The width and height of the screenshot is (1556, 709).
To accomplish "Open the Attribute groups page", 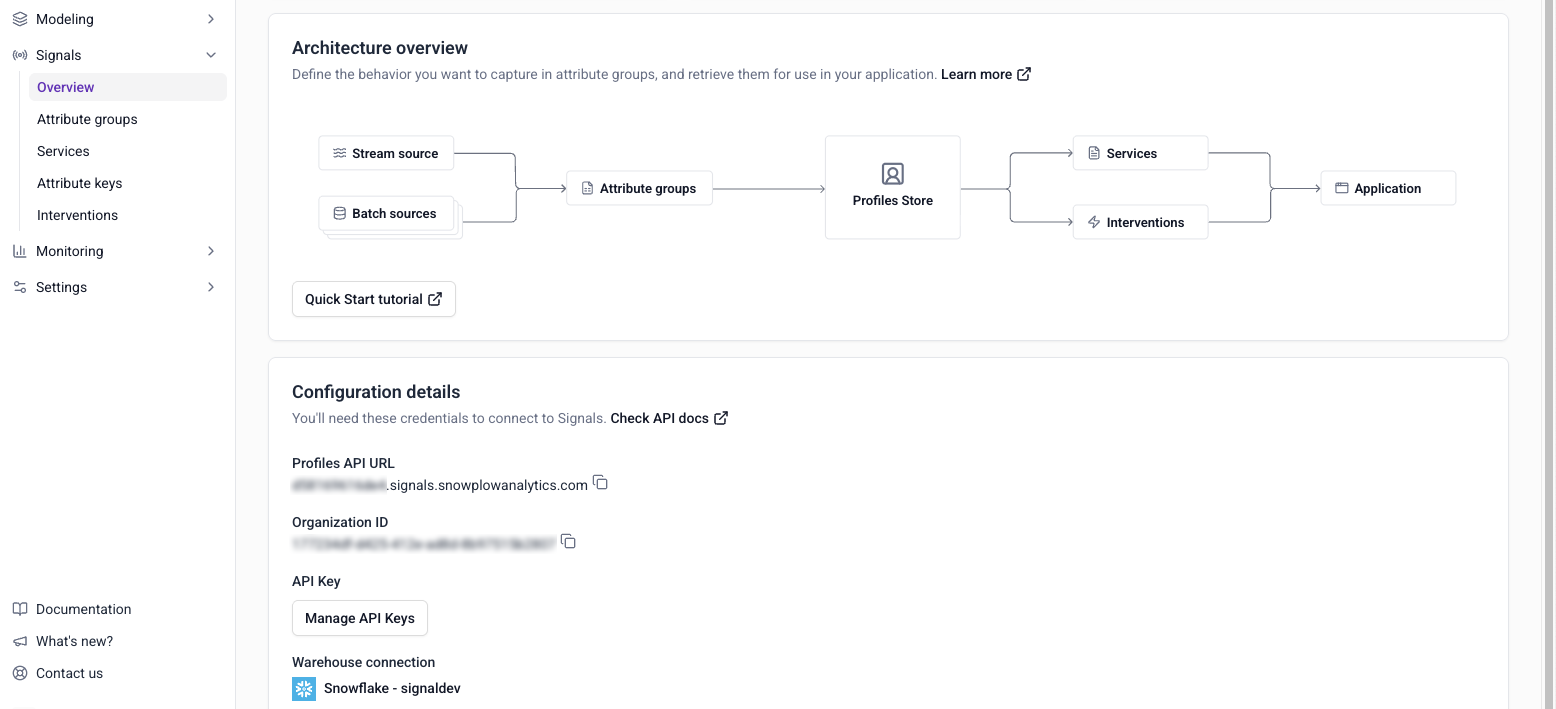I will [86, 118].
